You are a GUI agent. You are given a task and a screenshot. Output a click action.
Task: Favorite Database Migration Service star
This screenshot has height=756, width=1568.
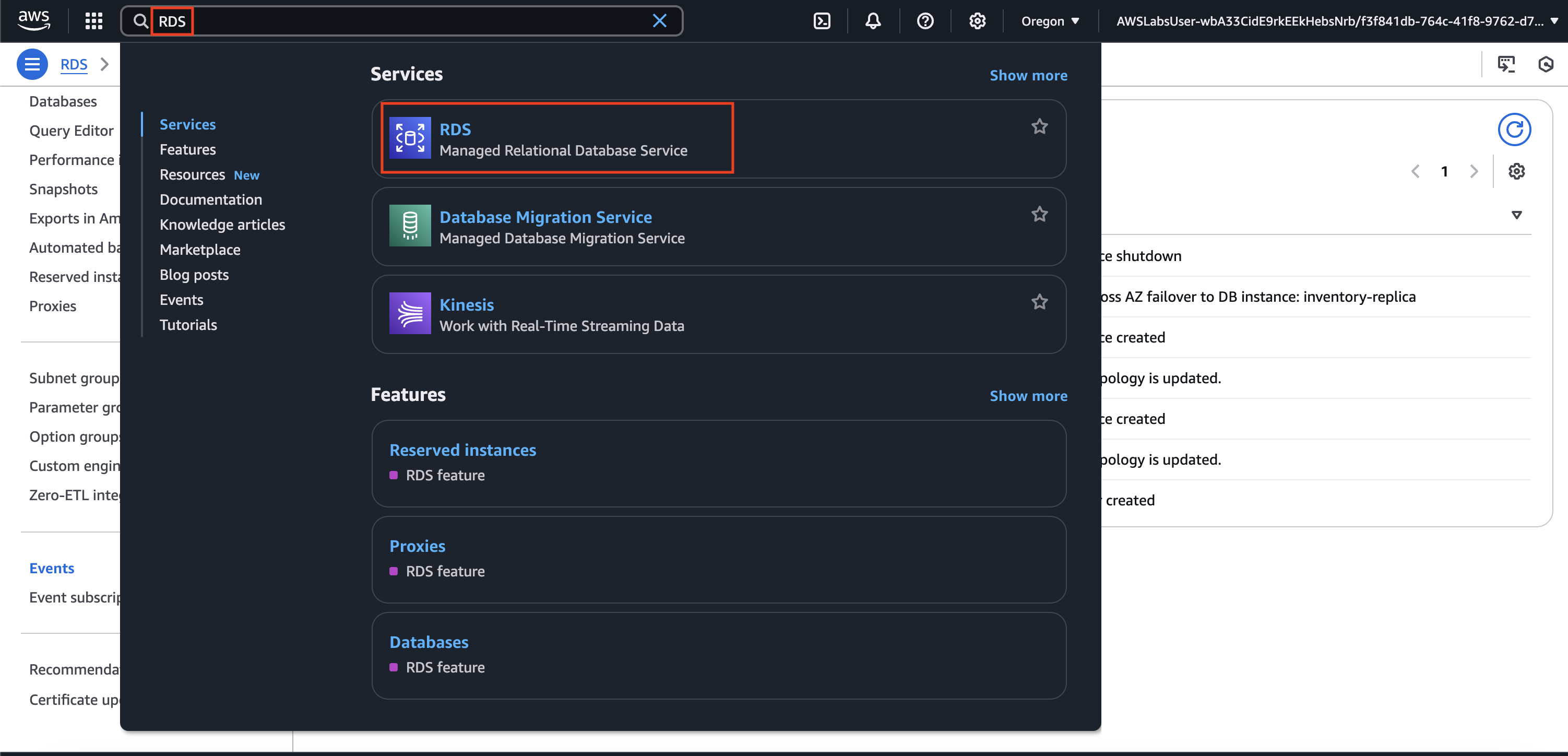[x=1039, y=214]
